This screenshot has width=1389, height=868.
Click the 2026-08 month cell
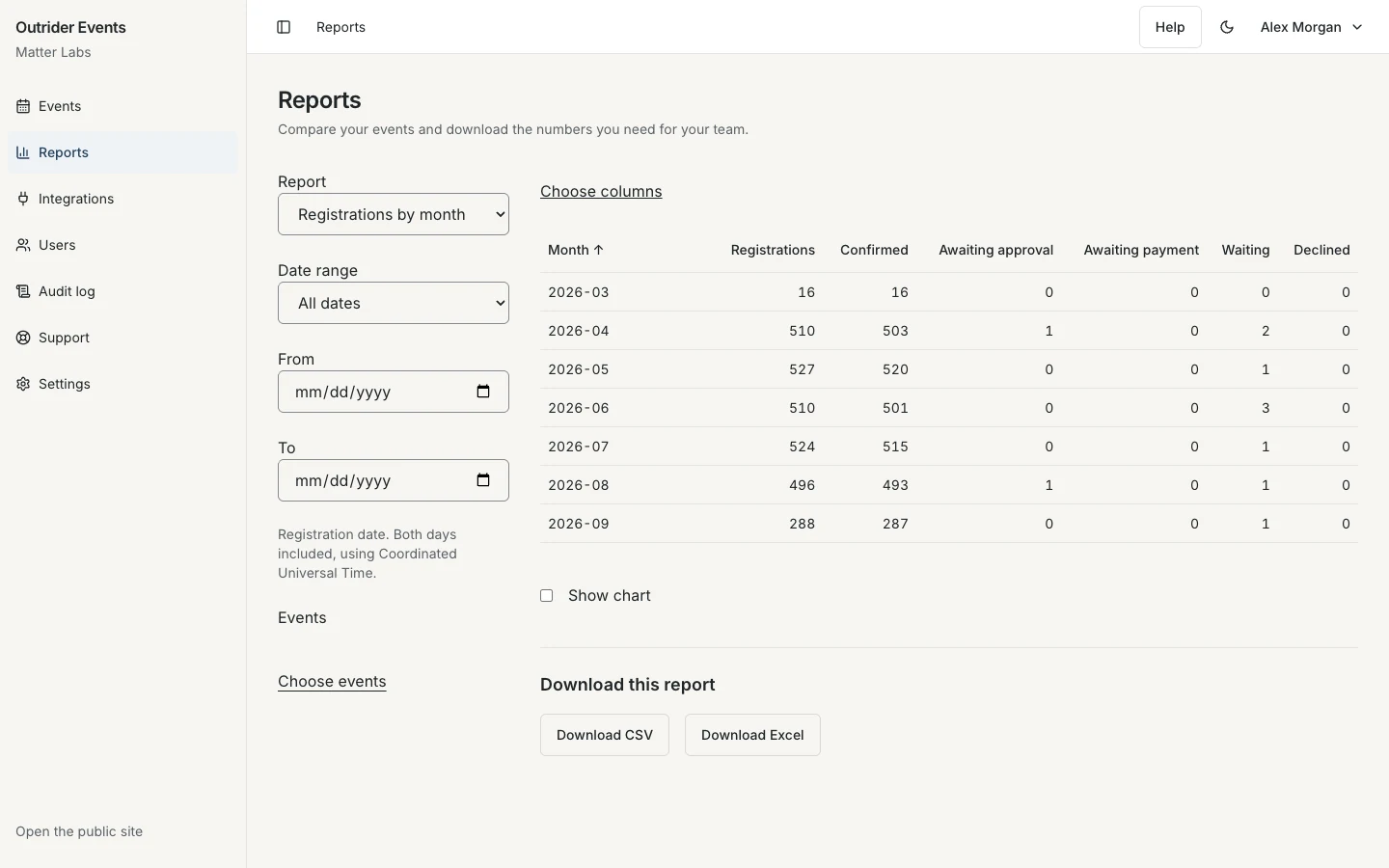pyautogui.click(x=579, y=485)
